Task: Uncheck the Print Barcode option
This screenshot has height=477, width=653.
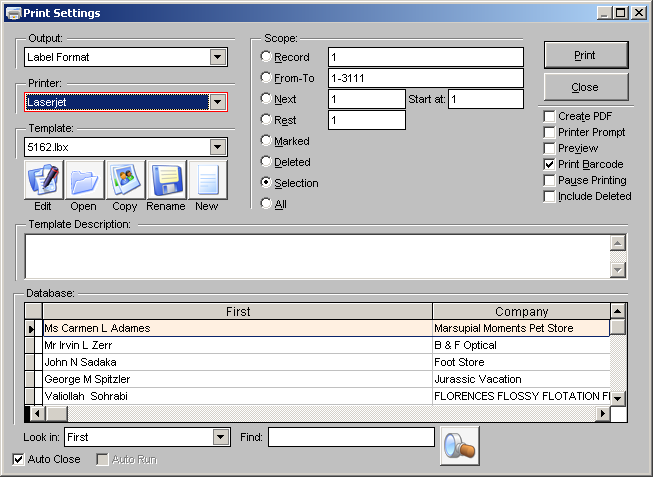Action: [549, 165]
